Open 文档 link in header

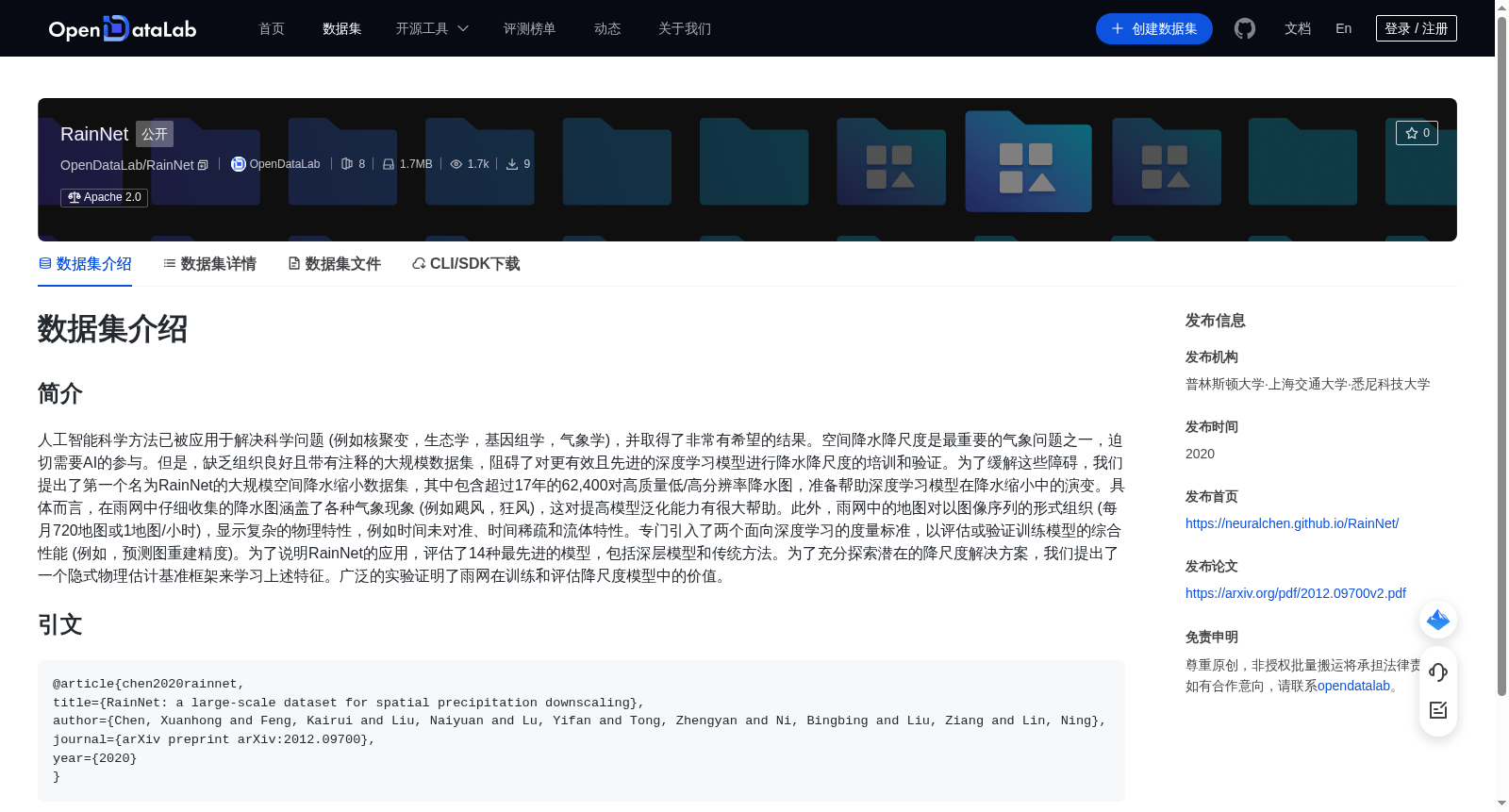[1298, 28]
